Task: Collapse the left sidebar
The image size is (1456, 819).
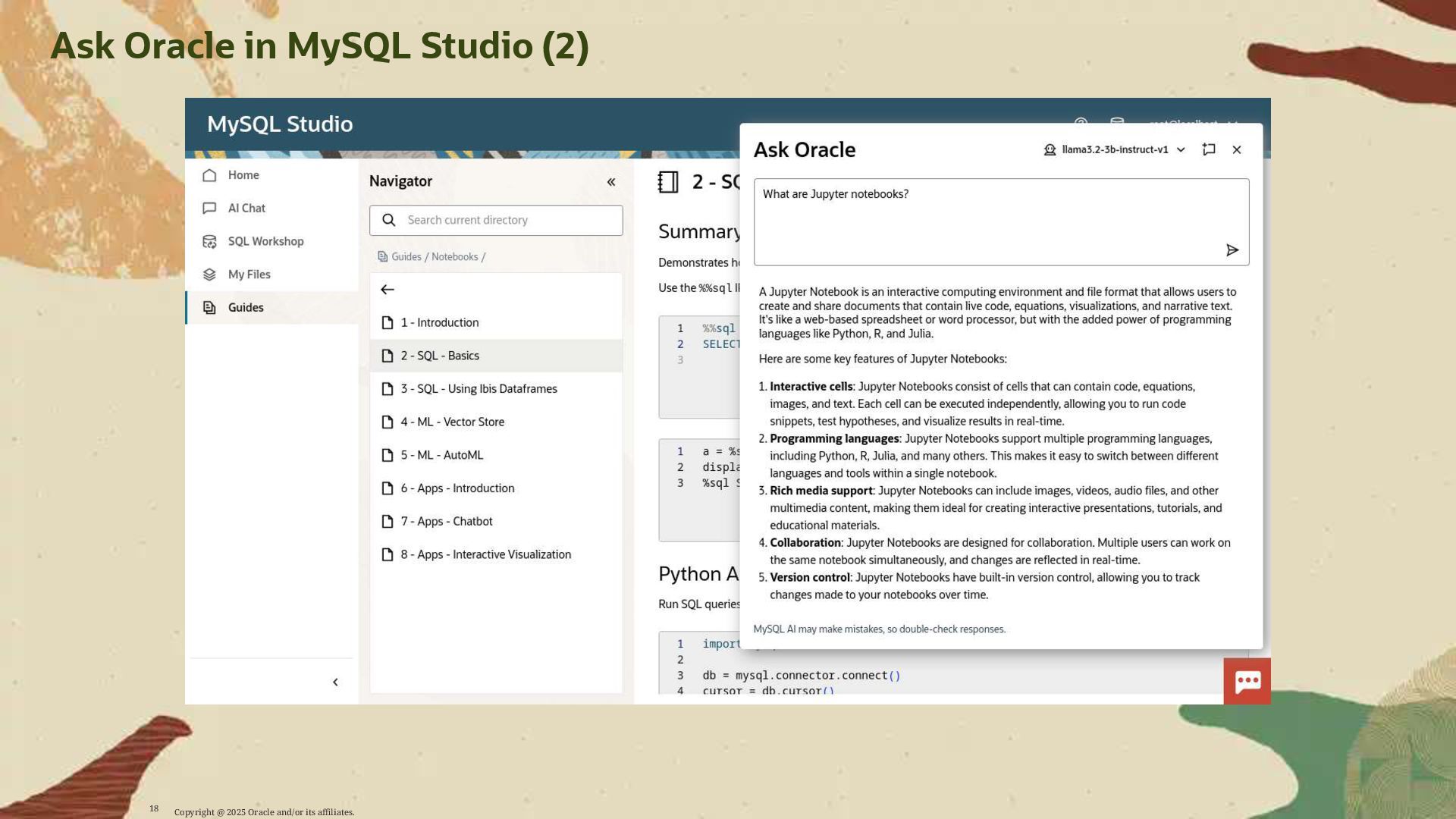Action: click(335, 682)
